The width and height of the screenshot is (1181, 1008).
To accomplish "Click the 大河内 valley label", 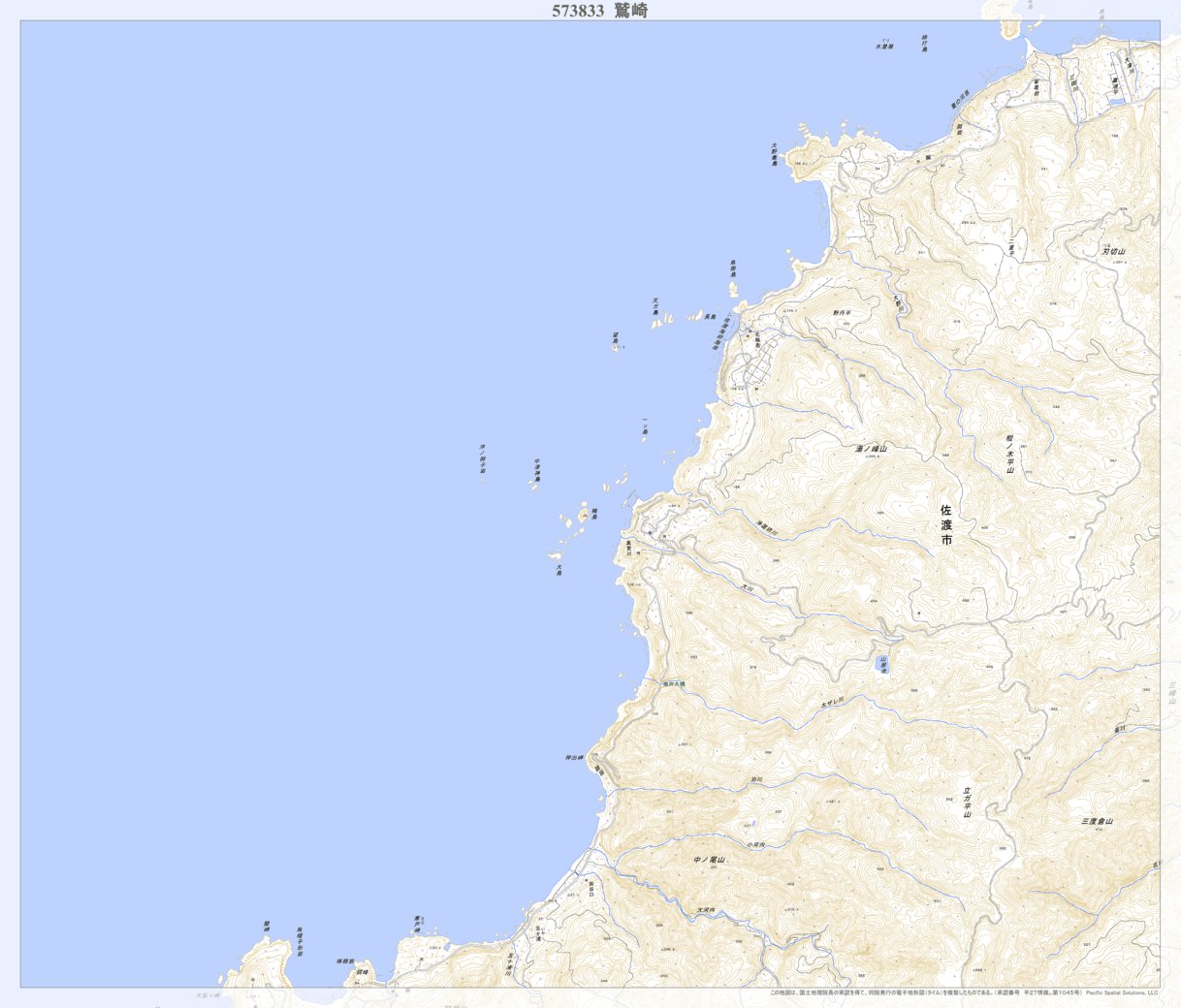I will coord(707,910).
